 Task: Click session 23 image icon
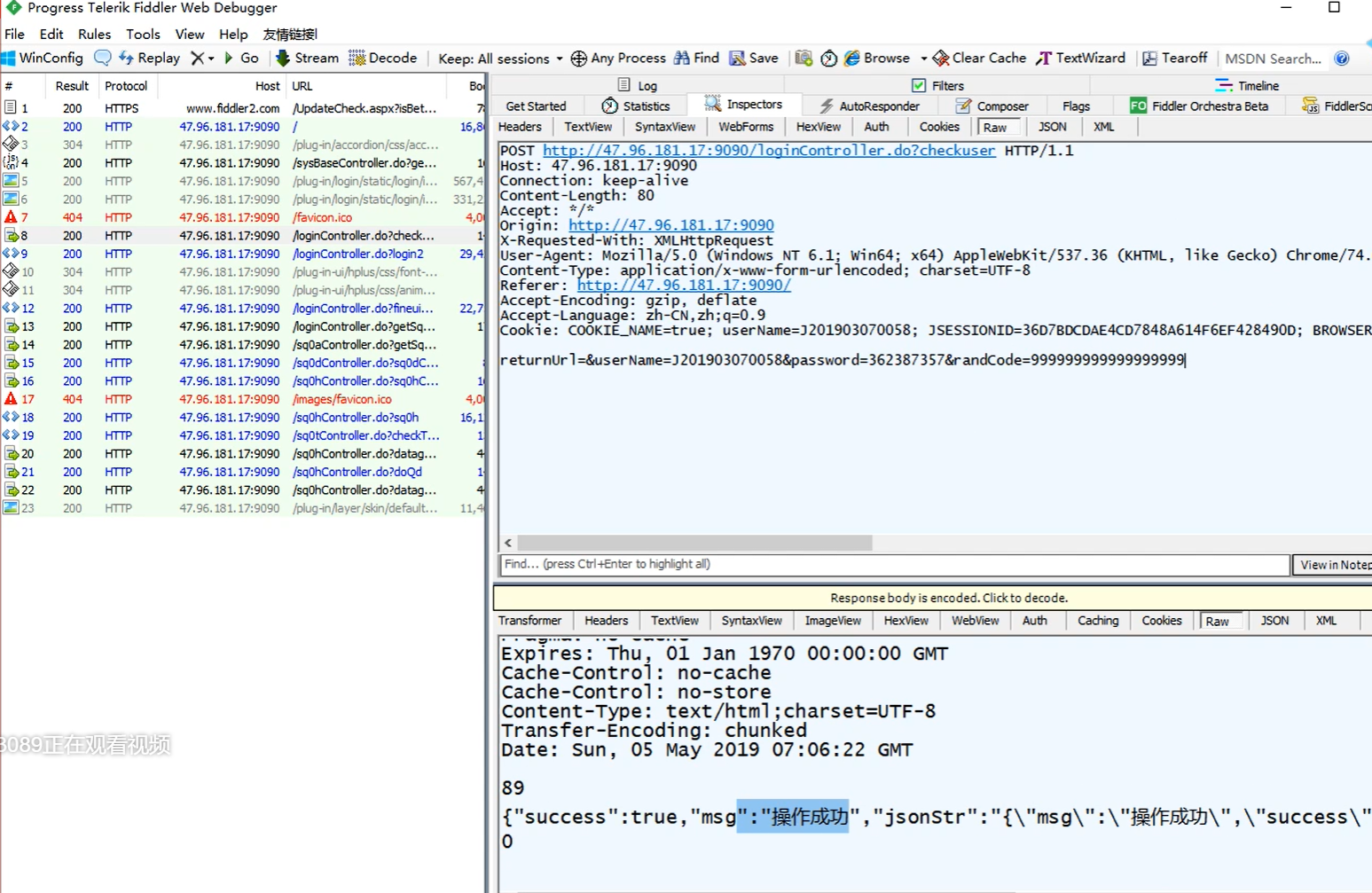tap(11, 508)
